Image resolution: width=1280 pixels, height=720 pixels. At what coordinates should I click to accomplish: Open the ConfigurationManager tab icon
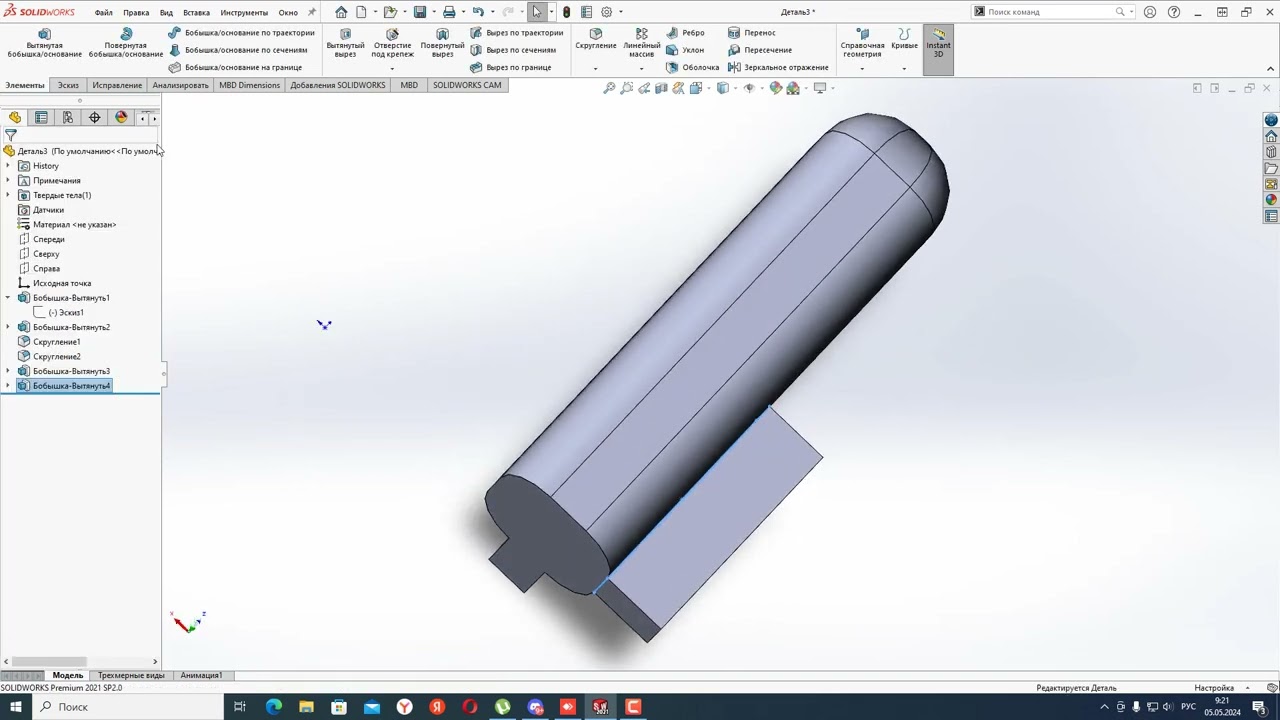coord(68,117)
